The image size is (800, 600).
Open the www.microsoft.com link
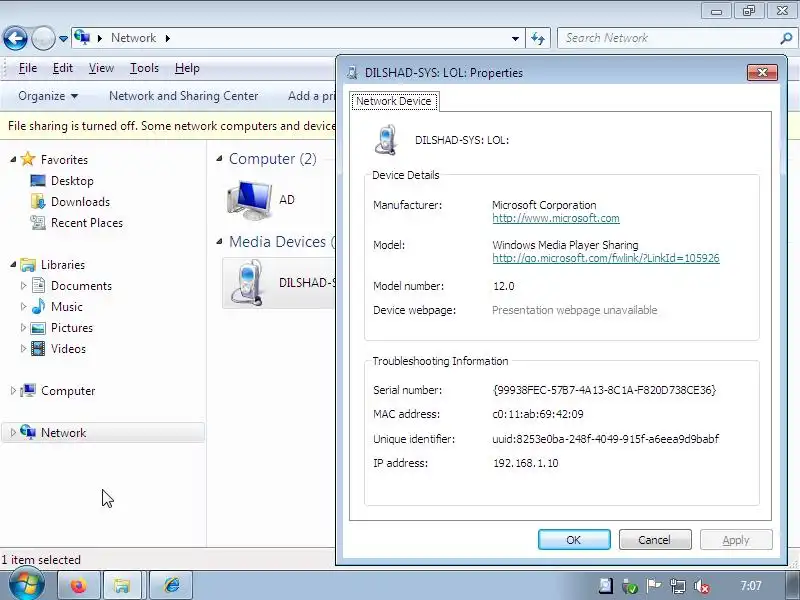(x=556, y=218)
